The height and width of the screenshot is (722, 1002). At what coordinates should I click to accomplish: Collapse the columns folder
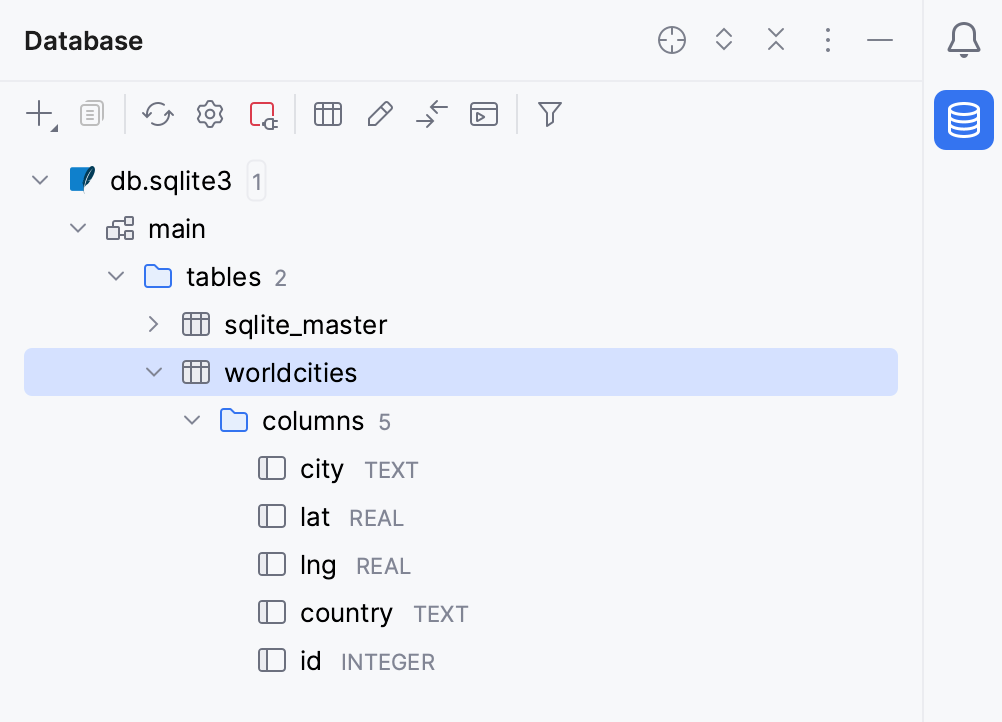pos(192,420)
